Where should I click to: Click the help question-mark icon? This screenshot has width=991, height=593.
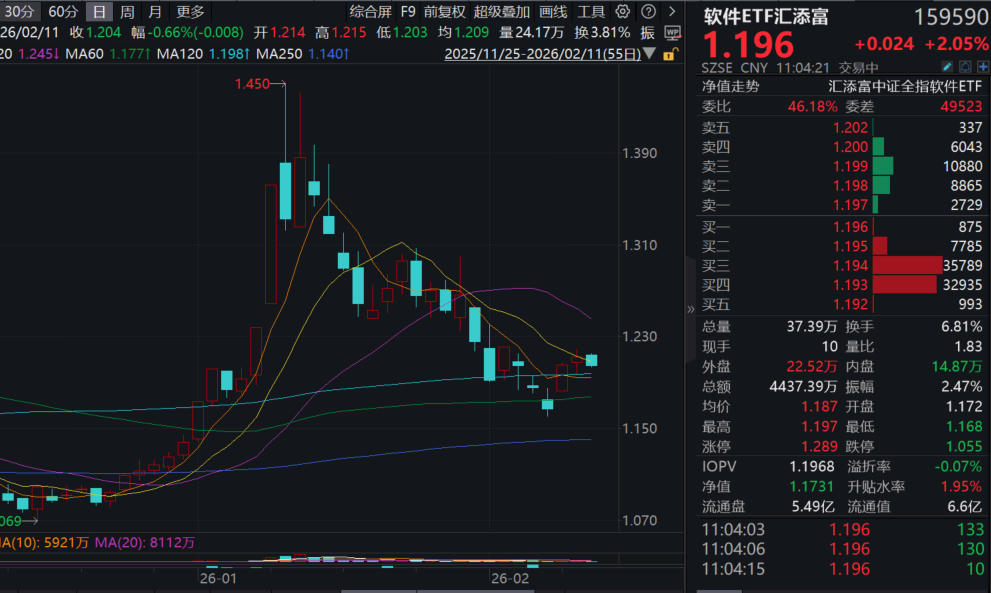click(648, 12)
